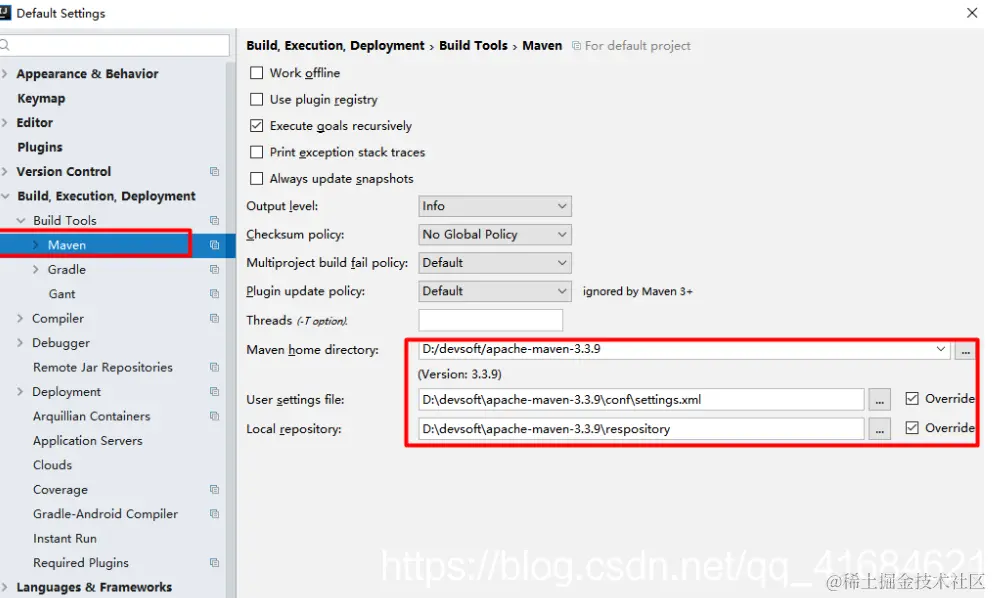992x598 pixels.
Task: Click the project-level icon beside Gradle
Action: (x=214, y=270)
